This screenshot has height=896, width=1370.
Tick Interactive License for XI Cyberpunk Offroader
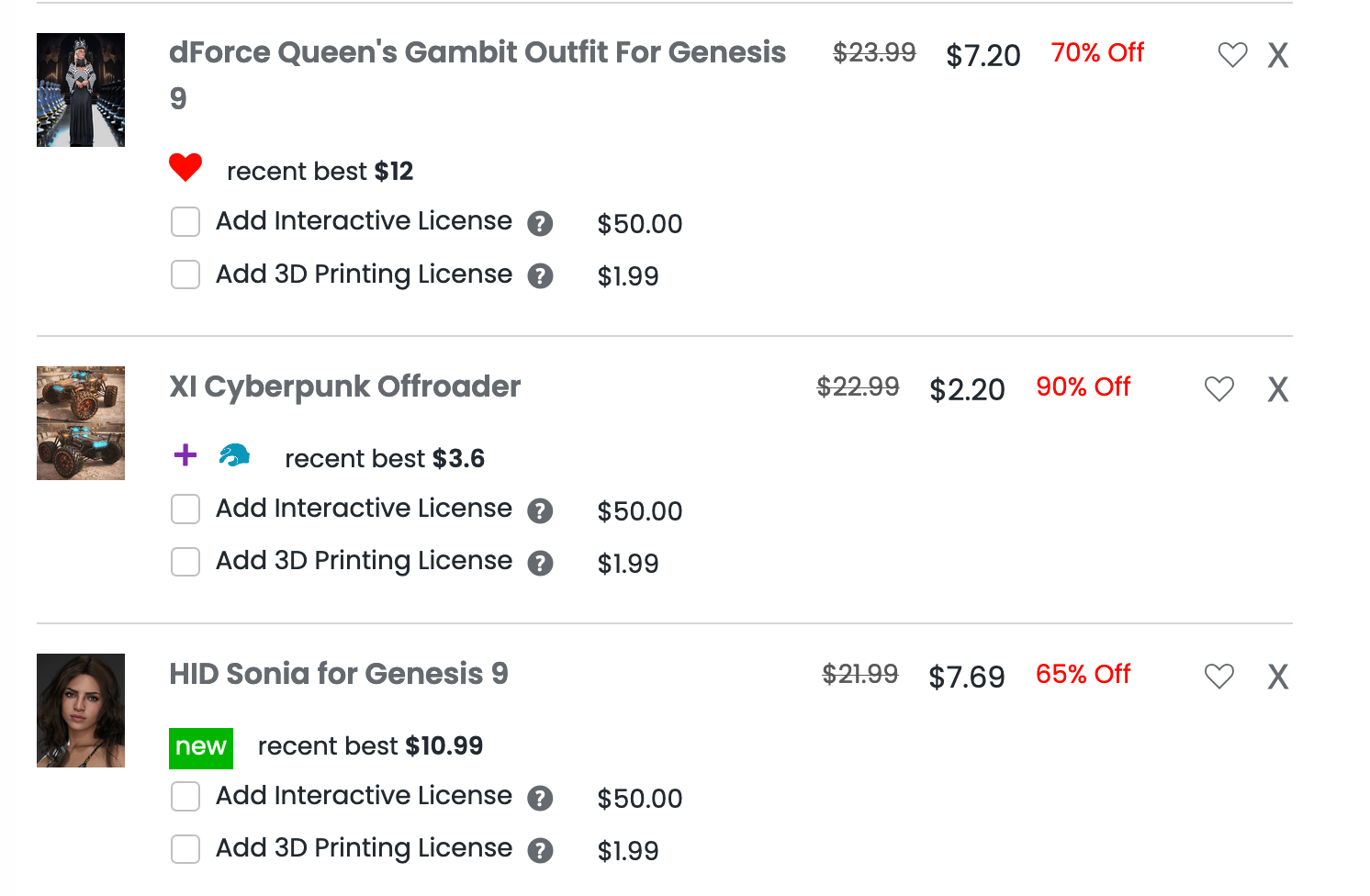coord(185,510)
